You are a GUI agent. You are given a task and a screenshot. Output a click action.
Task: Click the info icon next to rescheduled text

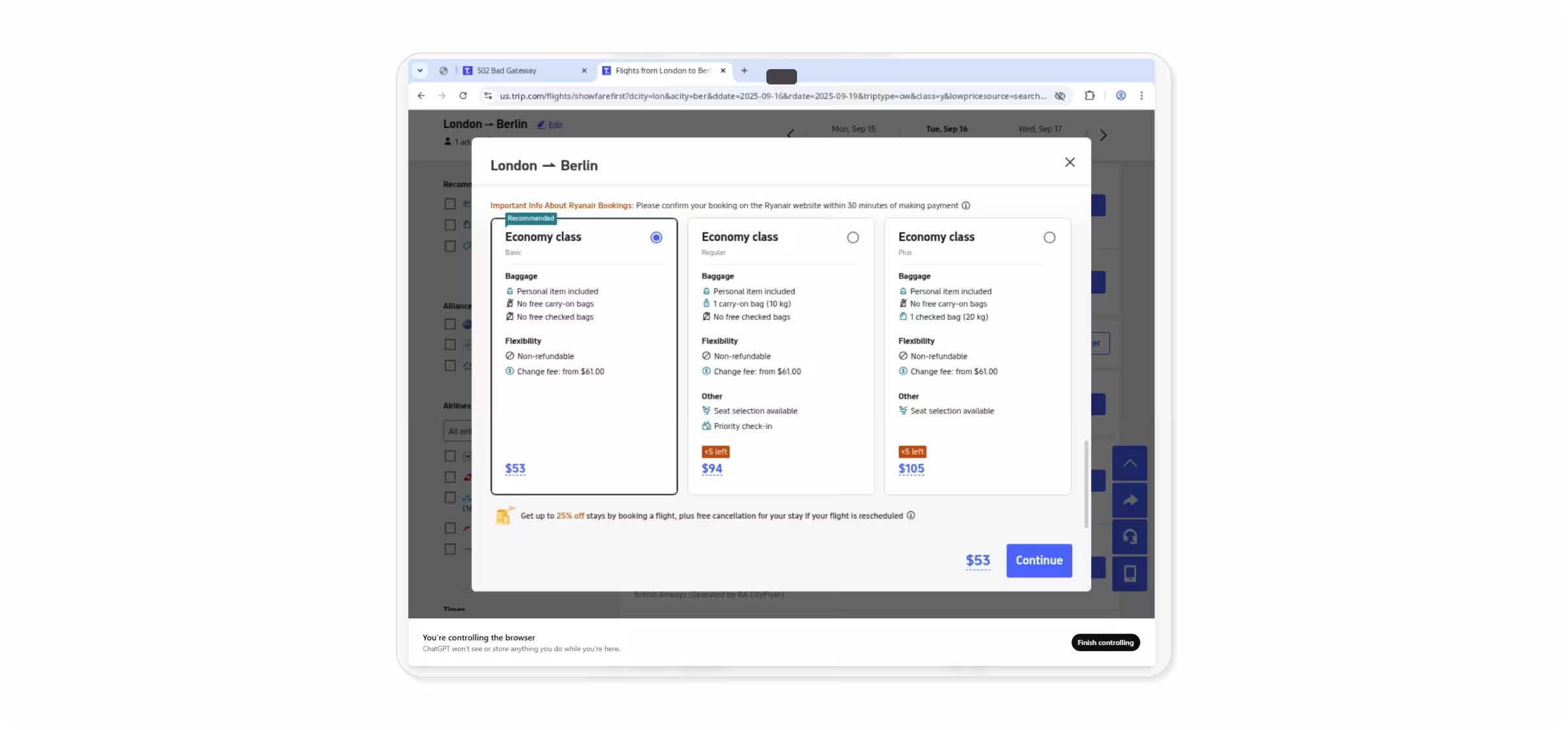pos(911,516)
